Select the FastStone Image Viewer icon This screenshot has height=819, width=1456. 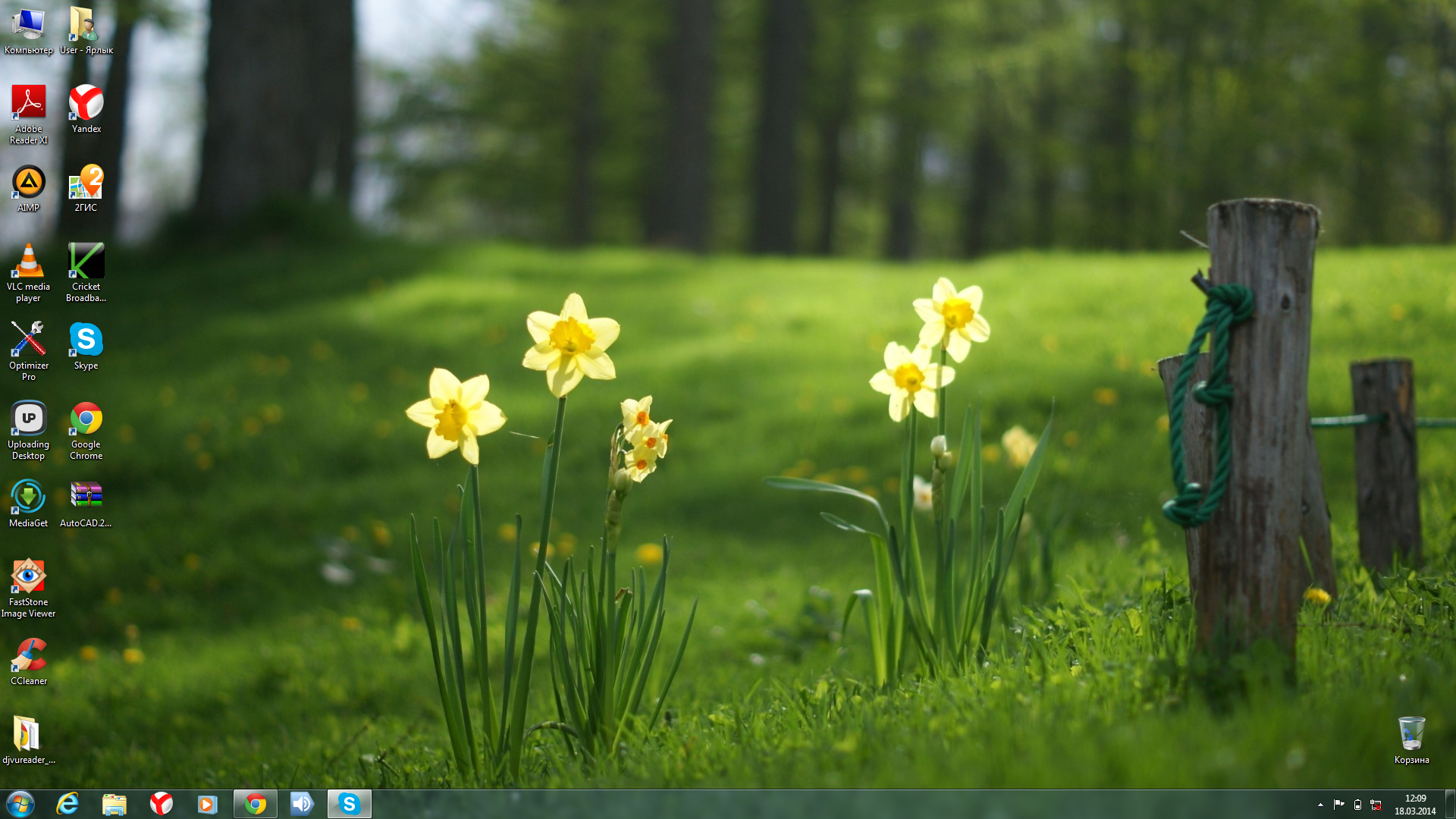28,588
